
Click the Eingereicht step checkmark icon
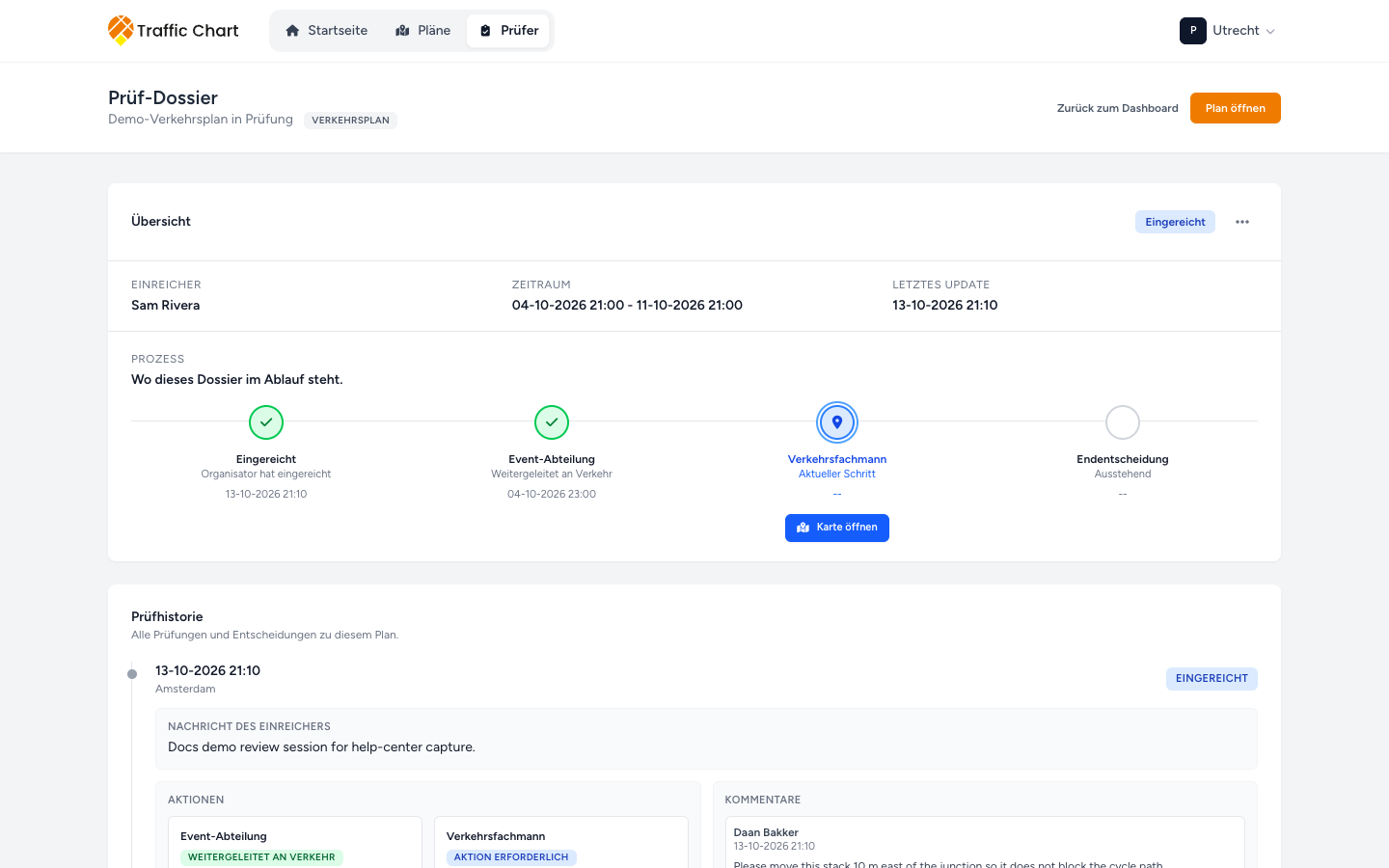point(266,422)
